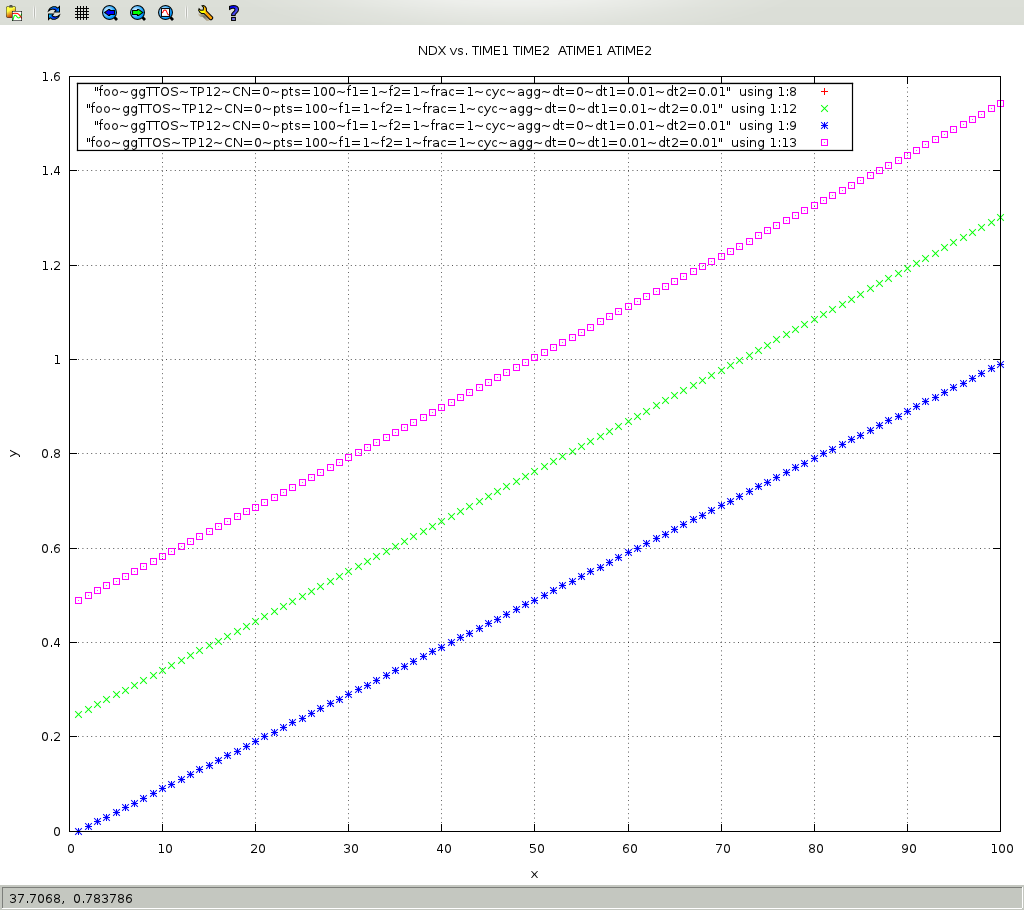
Task: Click the '1.6' tick label on y axis
Action: tap(51, 77)
